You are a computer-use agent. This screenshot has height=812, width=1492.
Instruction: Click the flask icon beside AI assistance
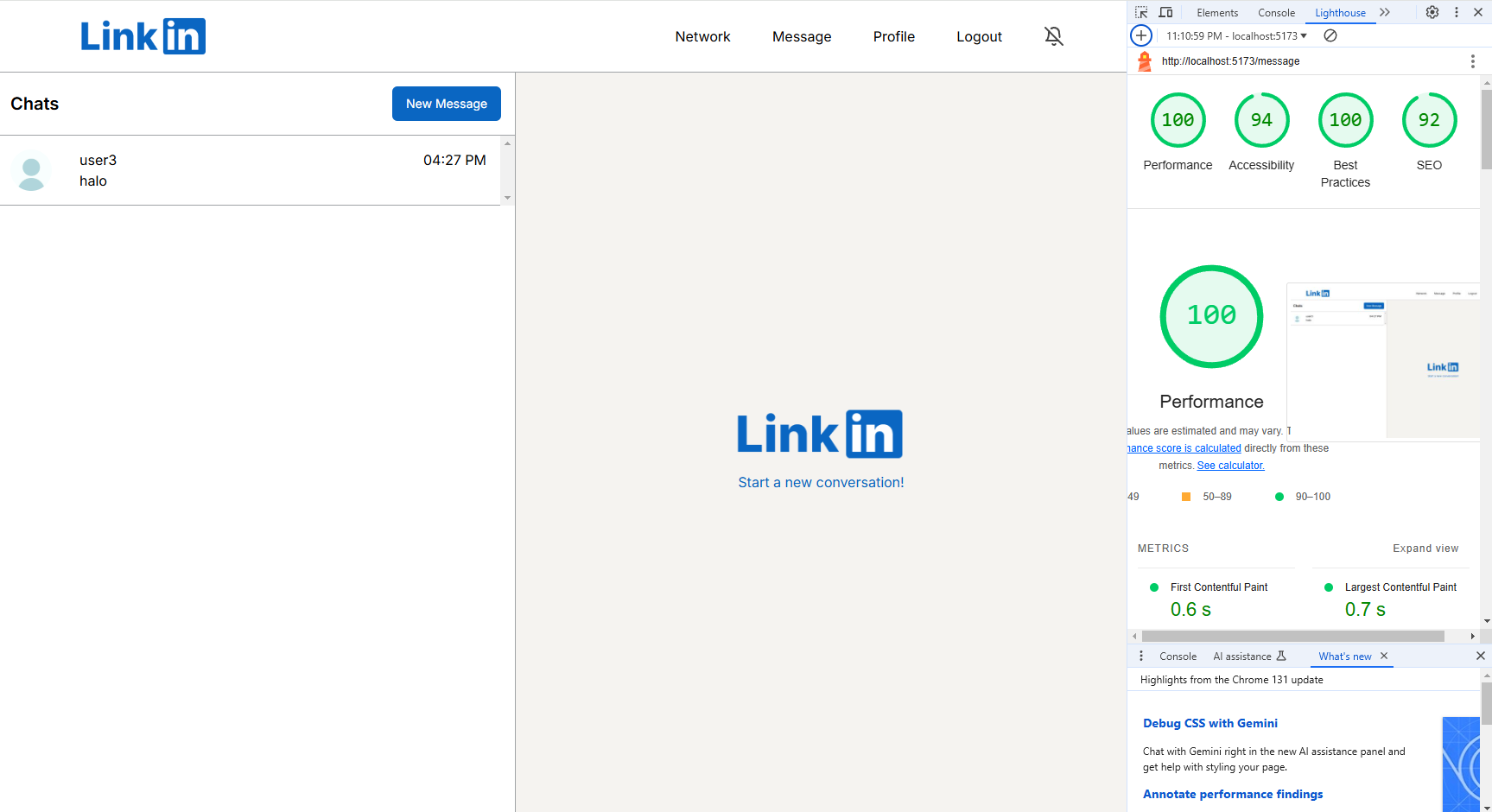point(1281,656)
